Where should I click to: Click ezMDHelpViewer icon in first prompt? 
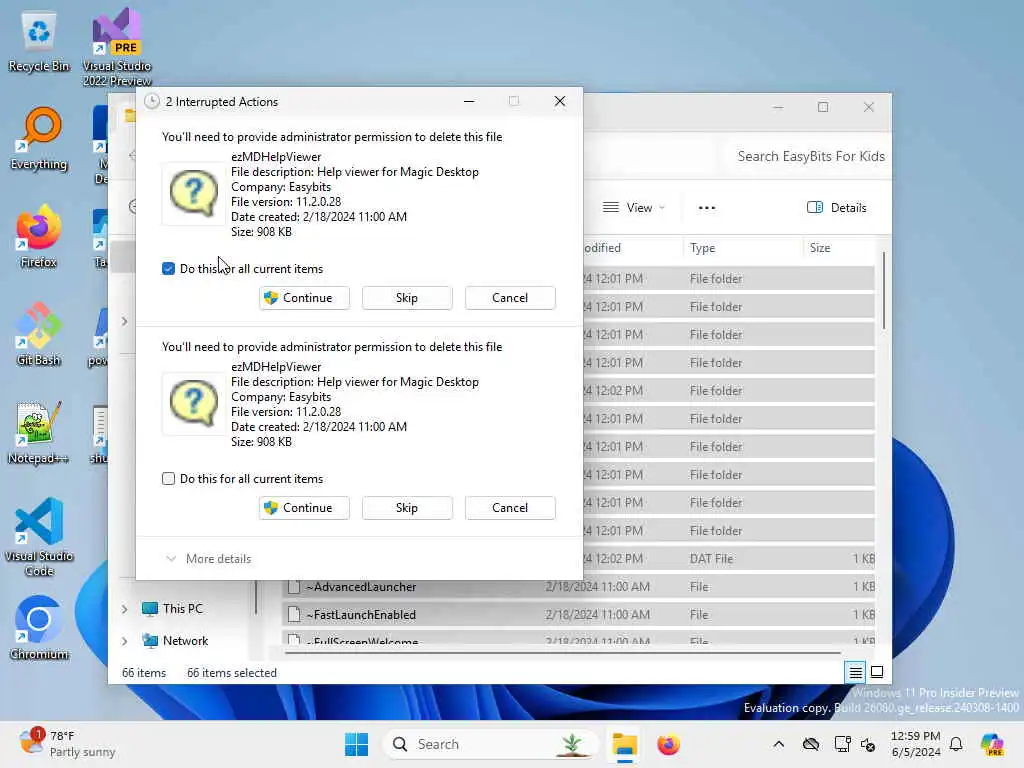193,193
